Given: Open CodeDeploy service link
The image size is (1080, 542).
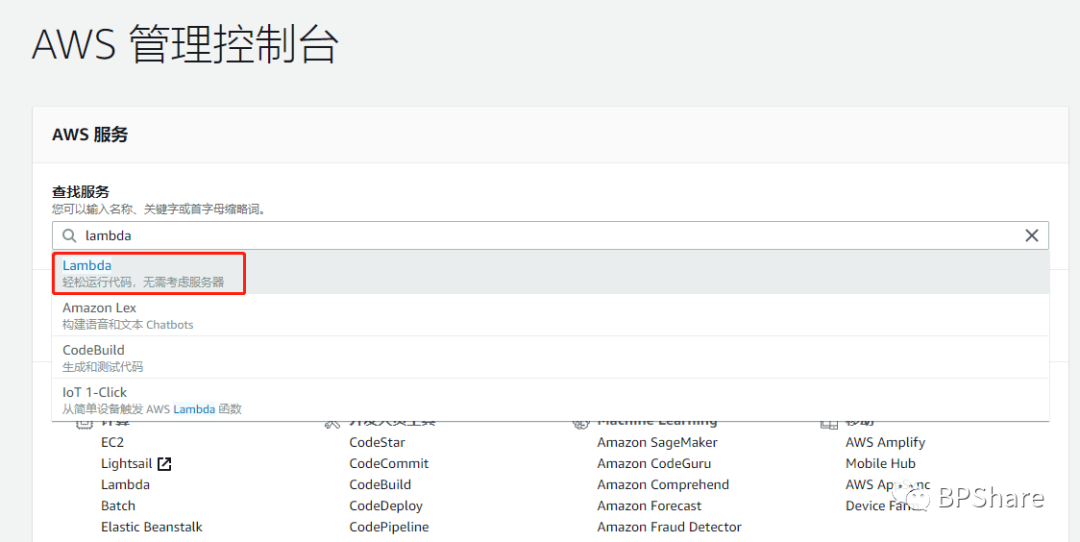Looking at the screenshot, I should coord(386,506).
